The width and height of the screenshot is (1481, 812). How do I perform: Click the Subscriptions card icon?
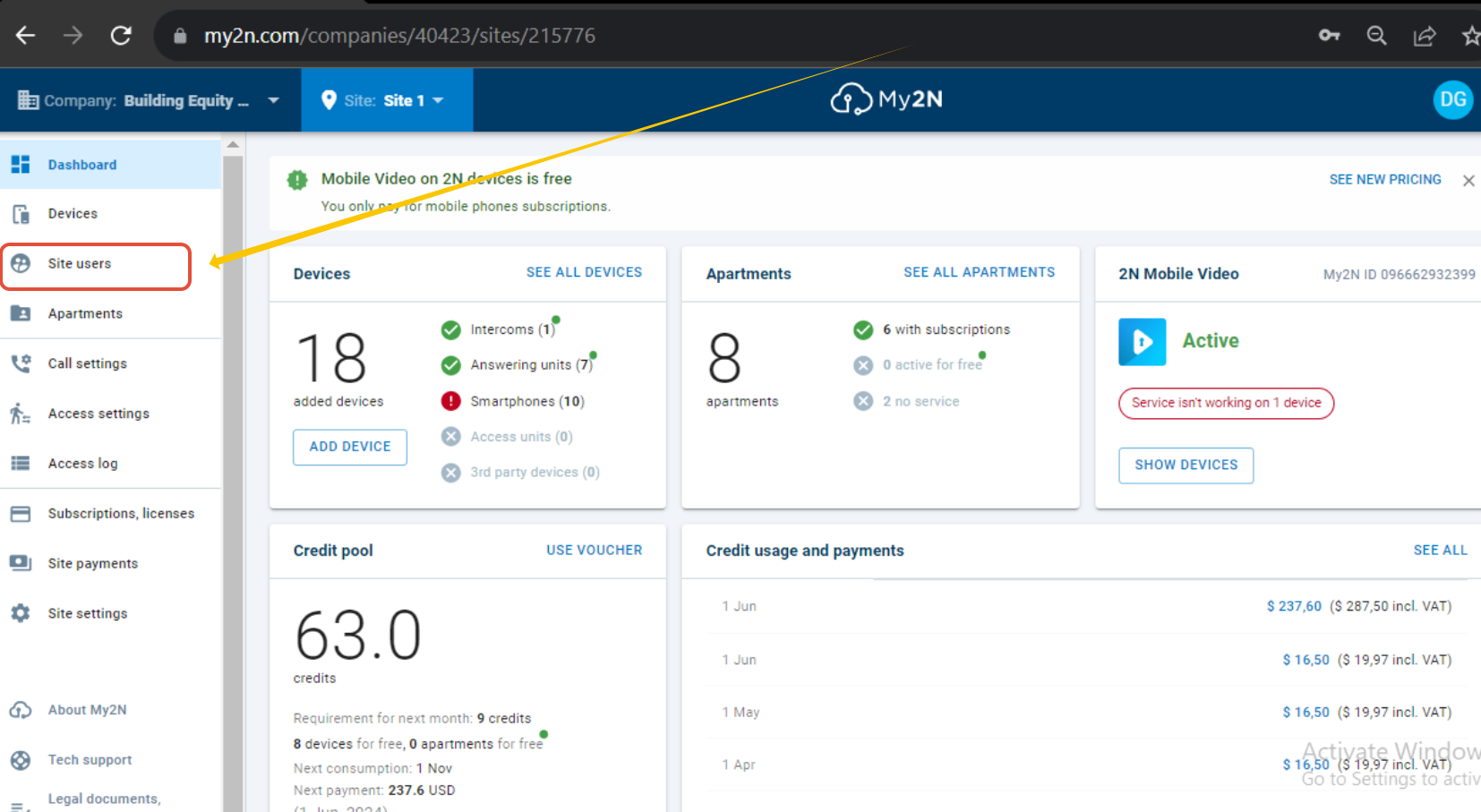[x=21, y=514]
